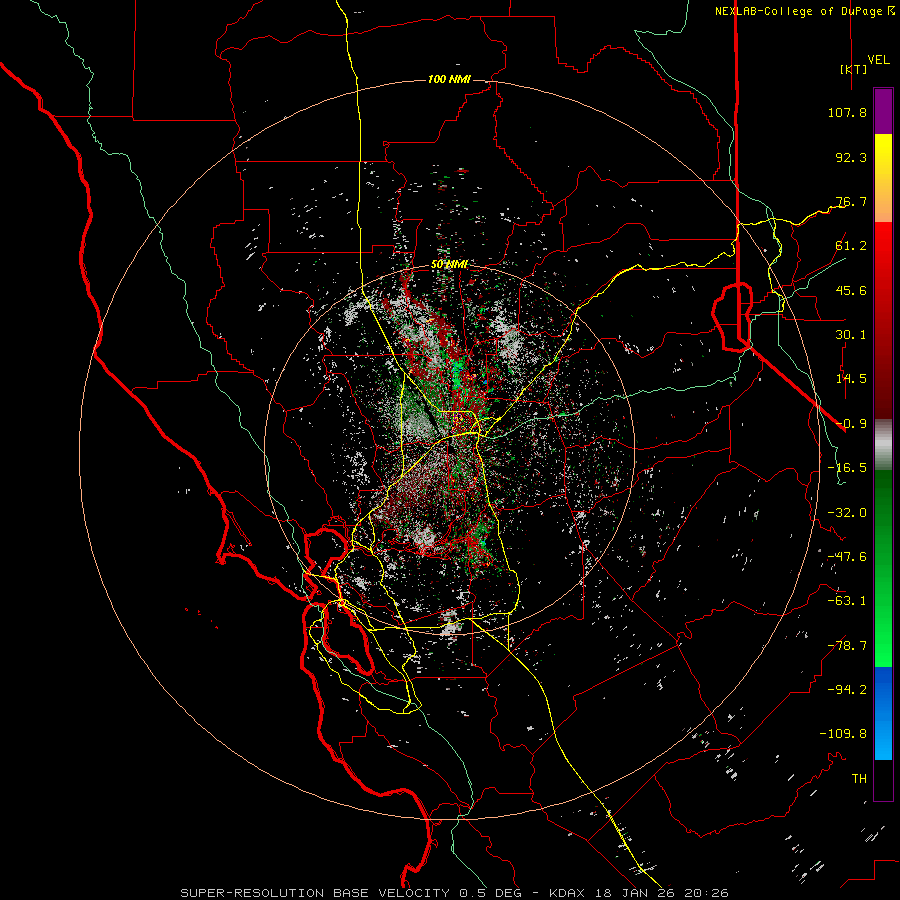Click the 100 NMI range ring label
The width and height of the screenshot is (900, 900).
pos(449,79)
